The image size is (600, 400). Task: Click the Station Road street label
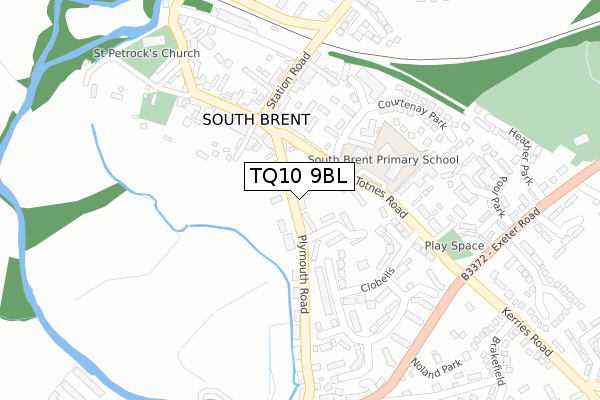pyautogui.click(x=288, y=80)
